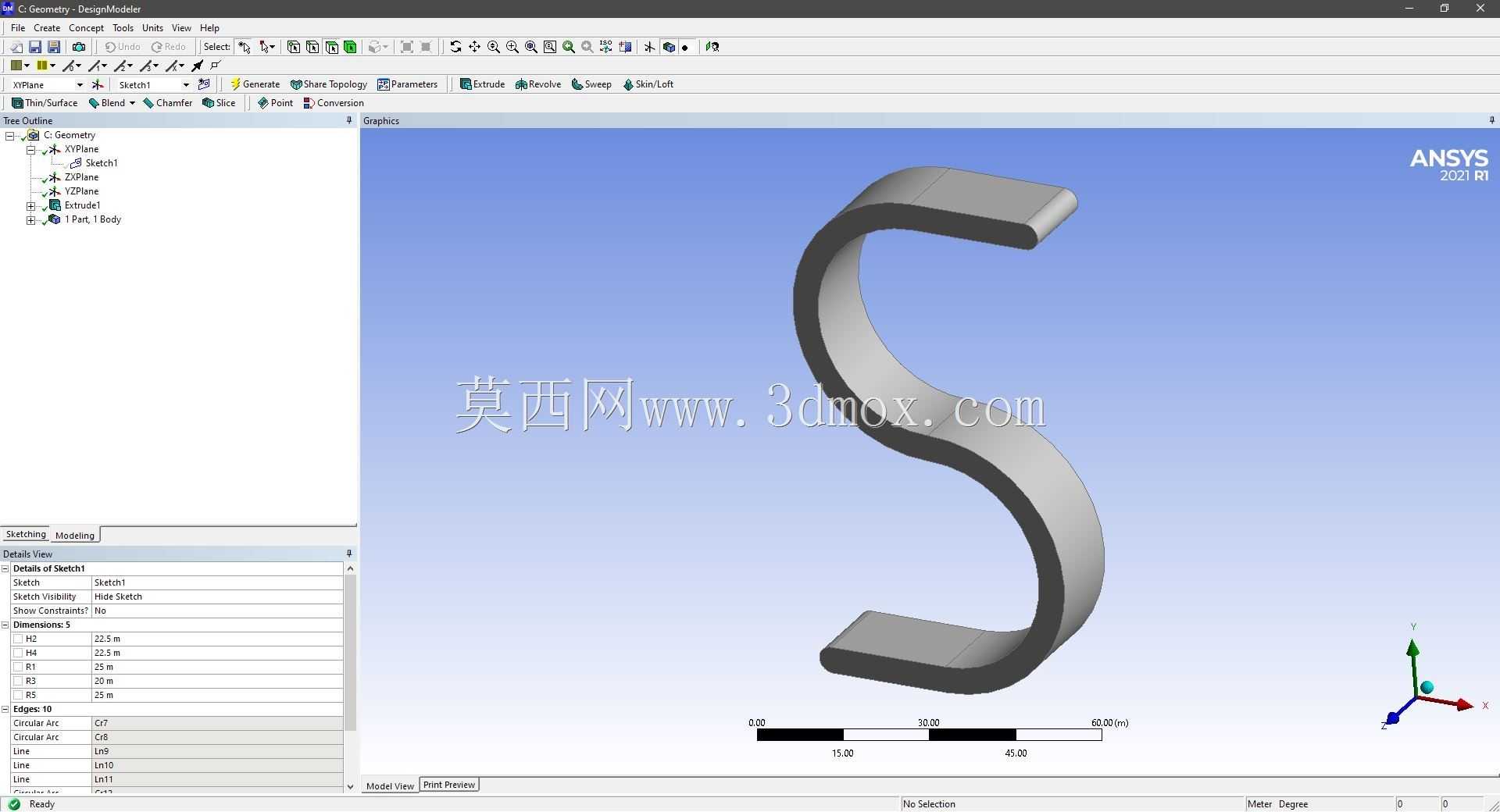Collapse the Details of Sketch1 section
This screenshot has height=812, width=1500.
pyautogui.click(x=5, y=568)
